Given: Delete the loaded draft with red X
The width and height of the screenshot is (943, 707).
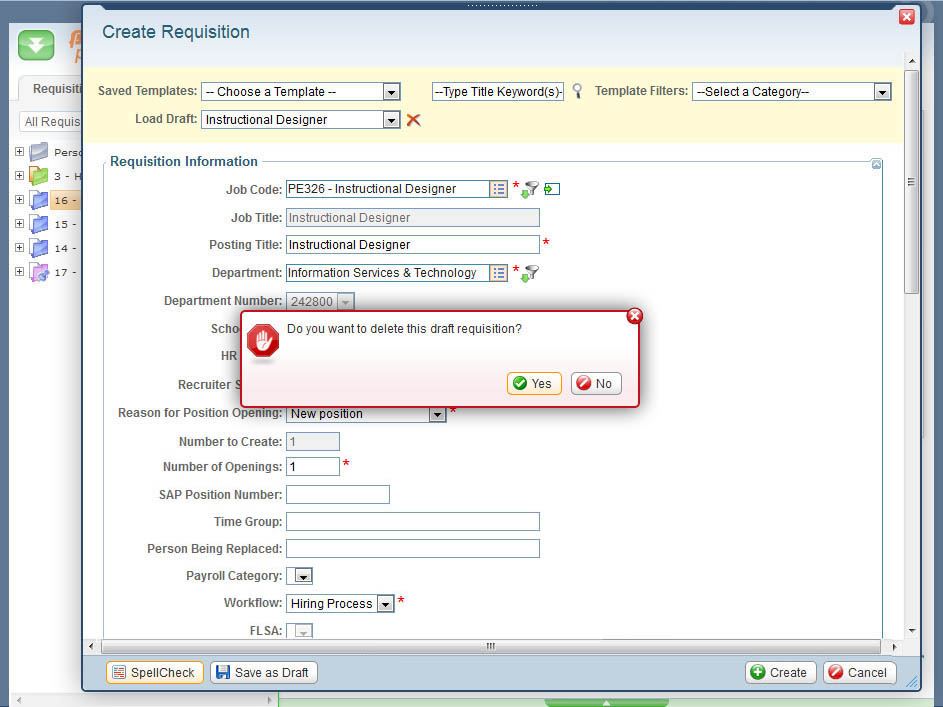Looking at the screenshot, I should coord(413,120).
